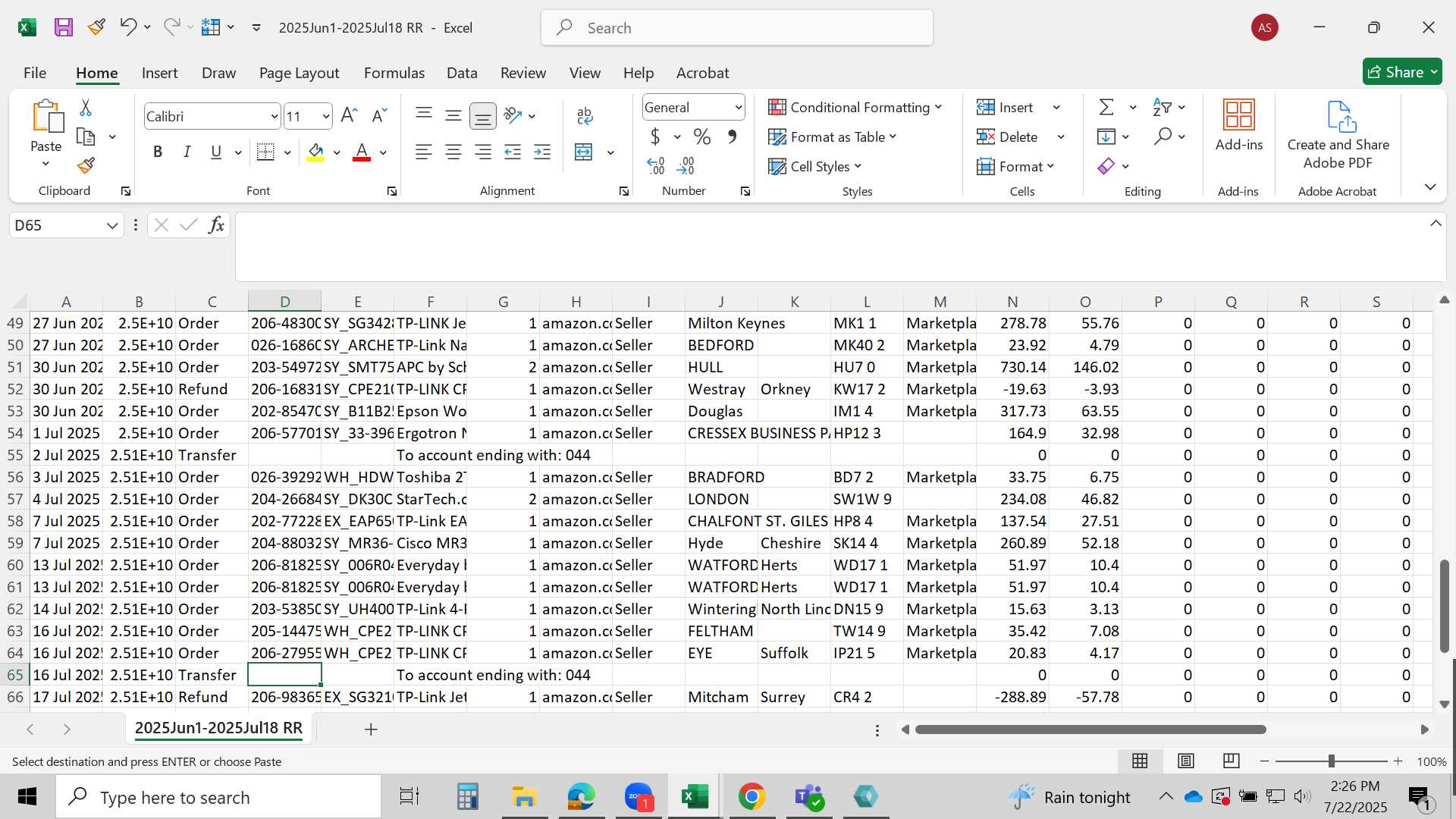Toggle Align Right for cell text
Image resolution: width=1456 pixels, height=819 pixels.
(483, 152)
